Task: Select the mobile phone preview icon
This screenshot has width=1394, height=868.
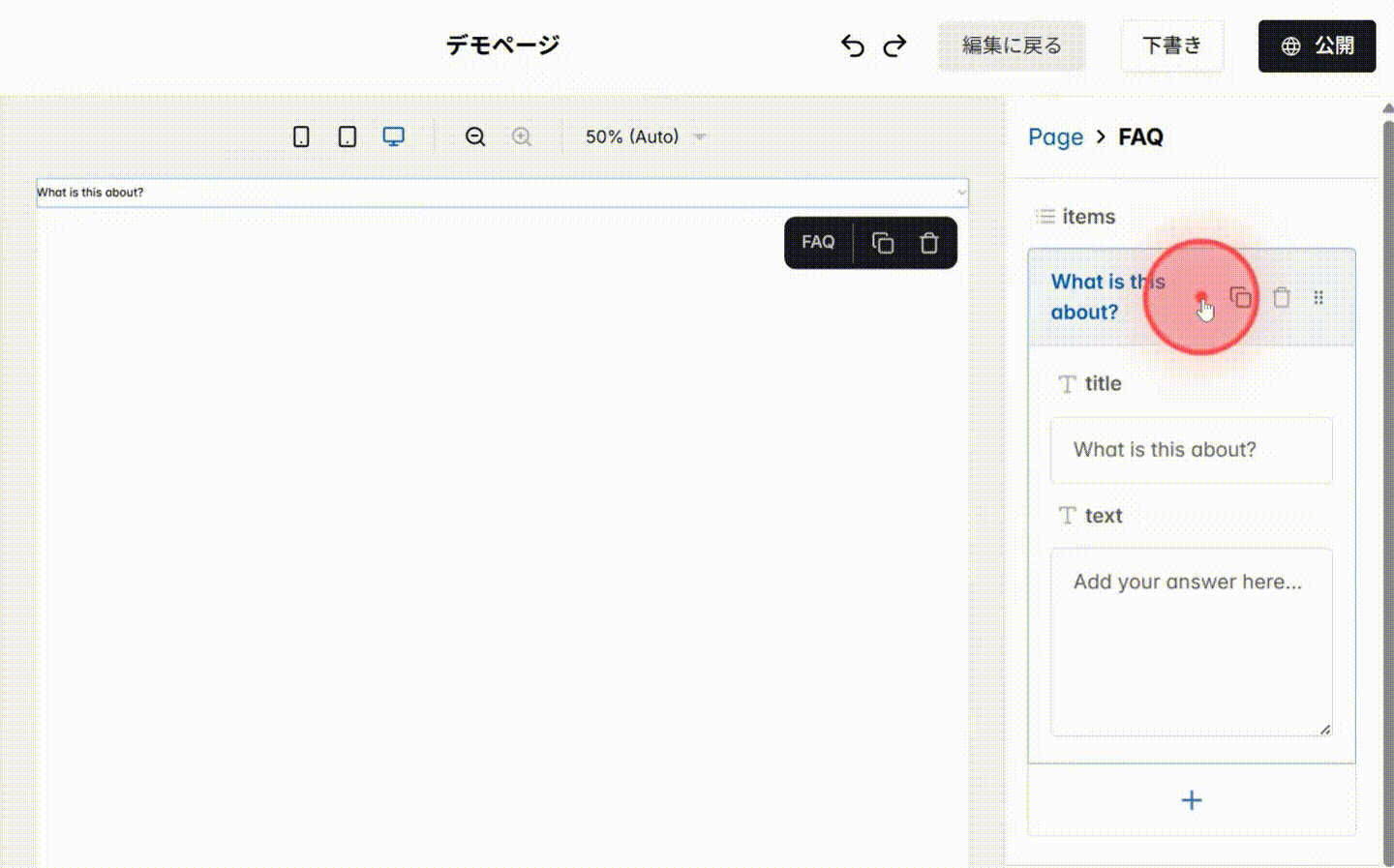Action: [301, 136]
